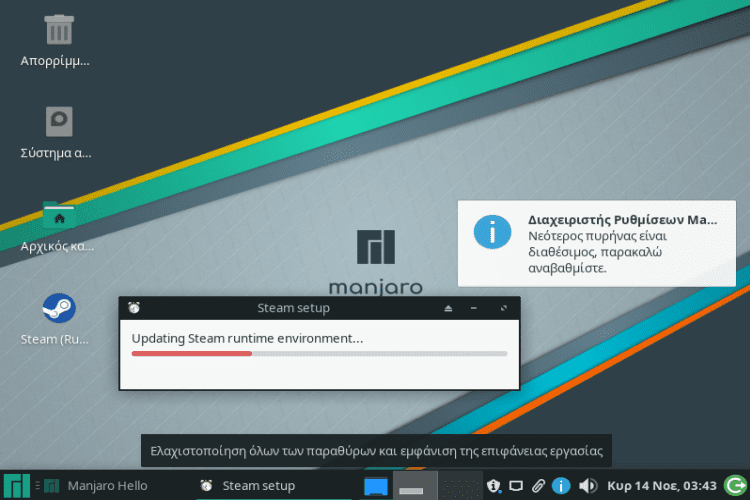Click the Updating Steam runtime environment text
This screenshot has width=750, height=500.
pos(247,338)
